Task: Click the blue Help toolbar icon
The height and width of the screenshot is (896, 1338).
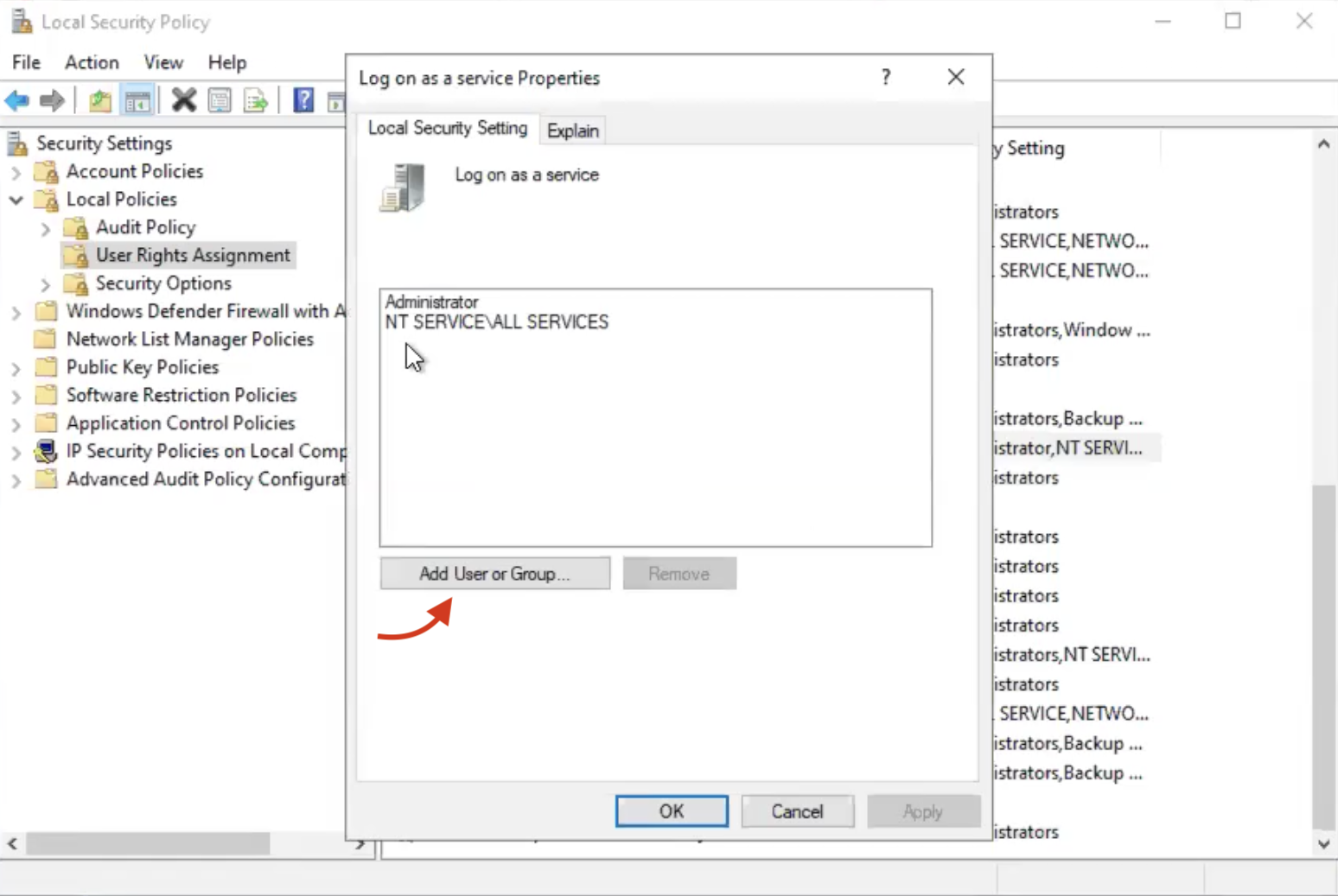Action: tap(303, 100)
